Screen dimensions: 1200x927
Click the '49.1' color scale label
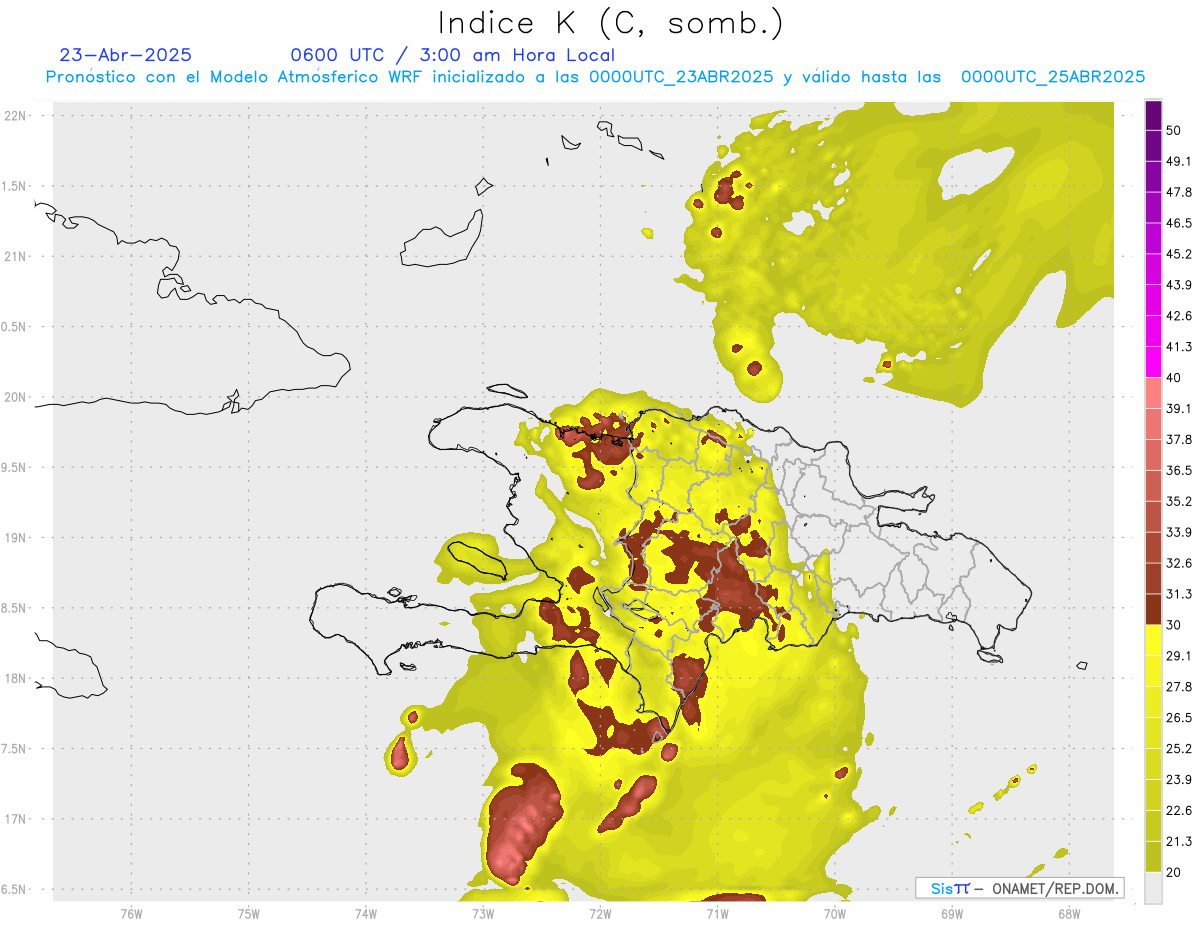[1179, 161]
